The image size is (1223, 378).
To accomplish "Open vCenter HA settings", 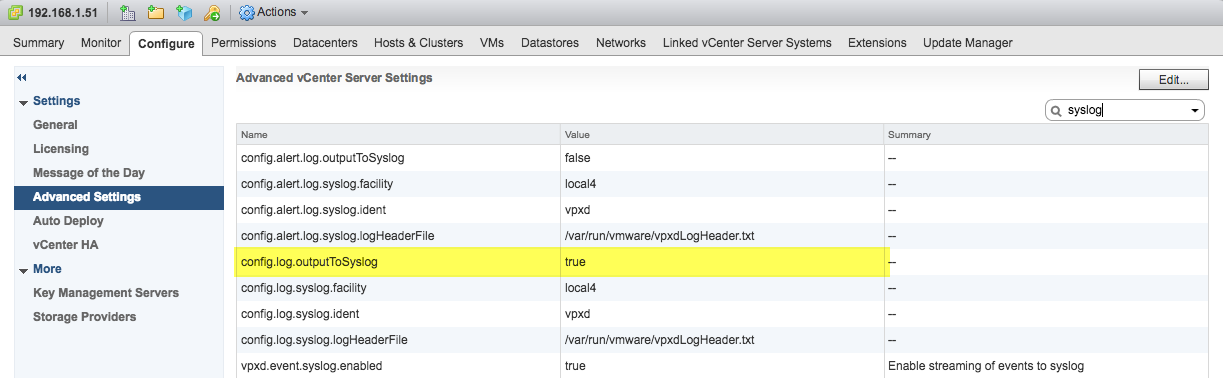I will pos(65,245).
